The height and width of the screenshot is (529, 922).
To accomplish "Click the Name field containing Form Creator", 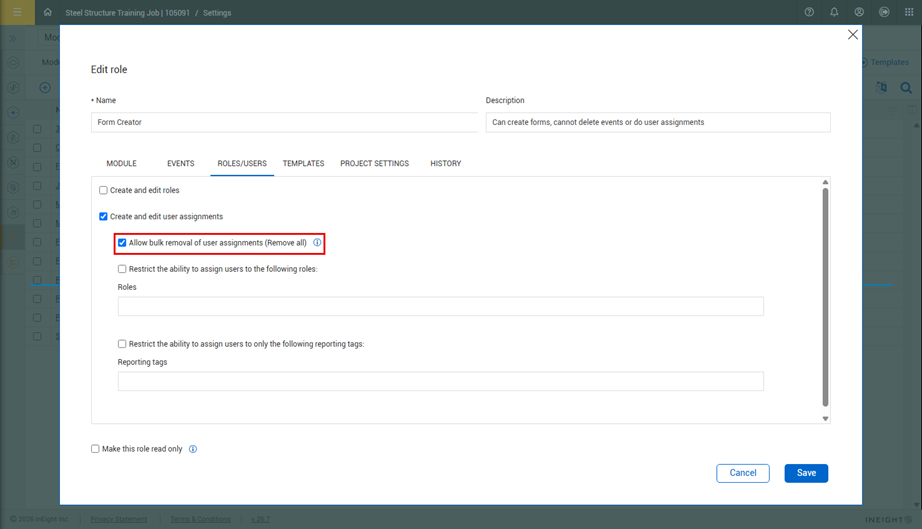I will pos(285,122).
